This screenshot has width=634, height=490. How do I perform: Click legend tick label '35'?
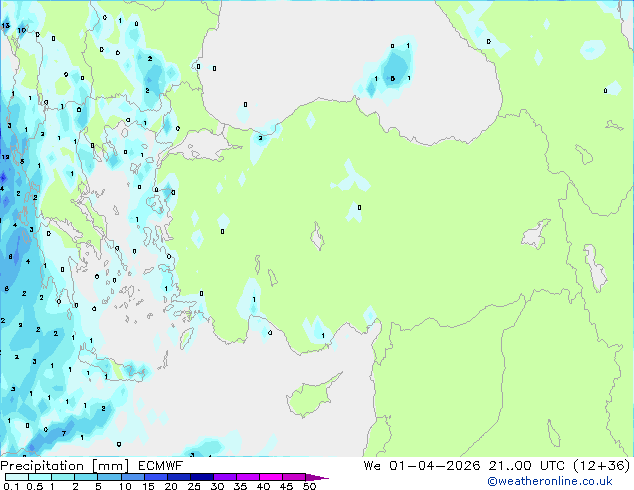[x=240, y=486]
